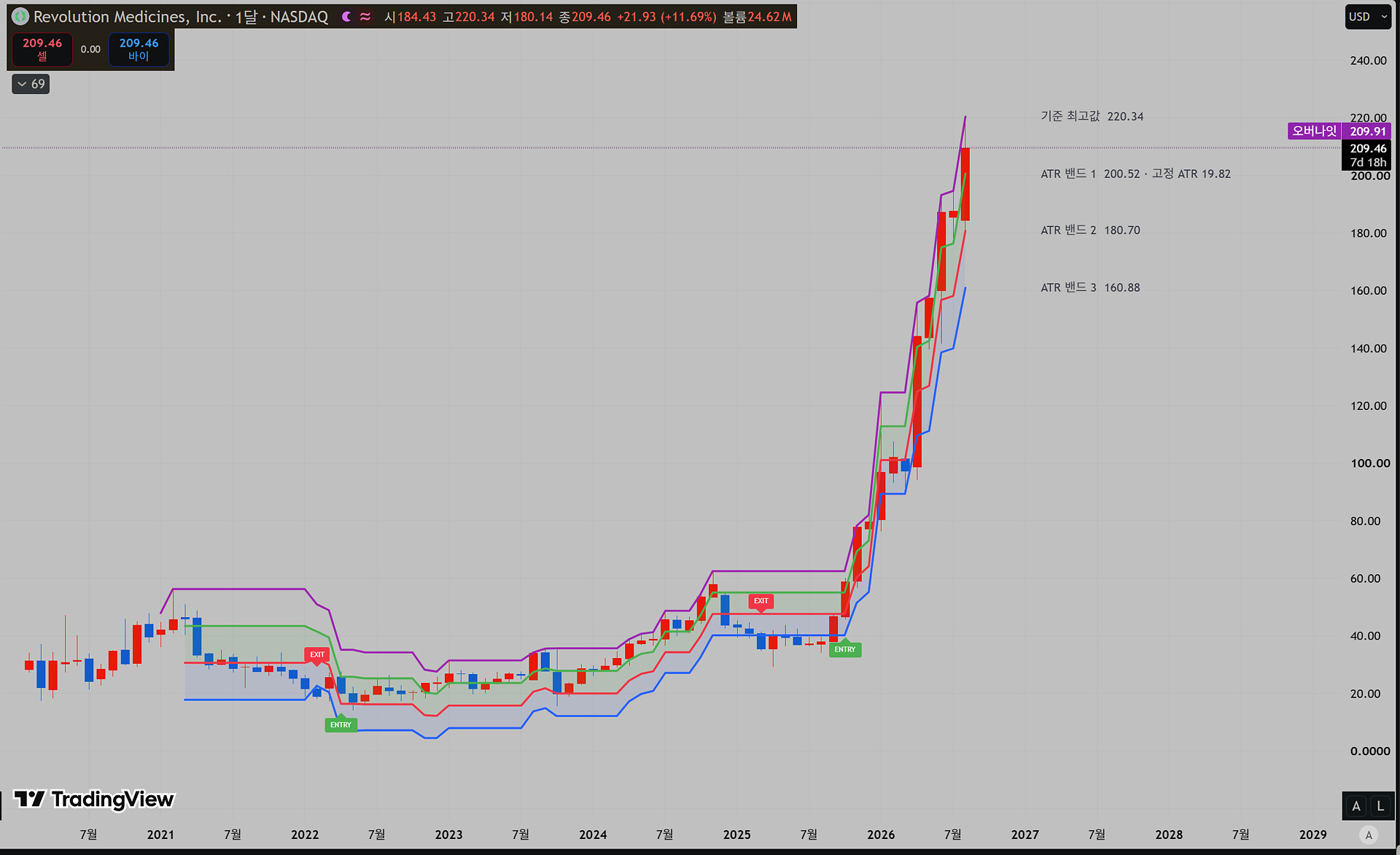Click the high value 고220.34

pos(470,17)
